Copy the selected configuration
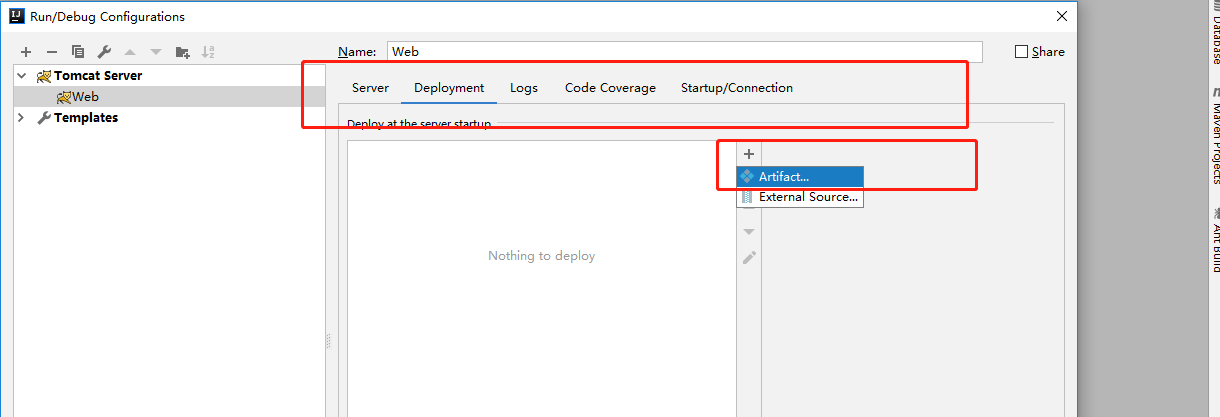This screenshot has width=1220, height=417. coord(78,52)
